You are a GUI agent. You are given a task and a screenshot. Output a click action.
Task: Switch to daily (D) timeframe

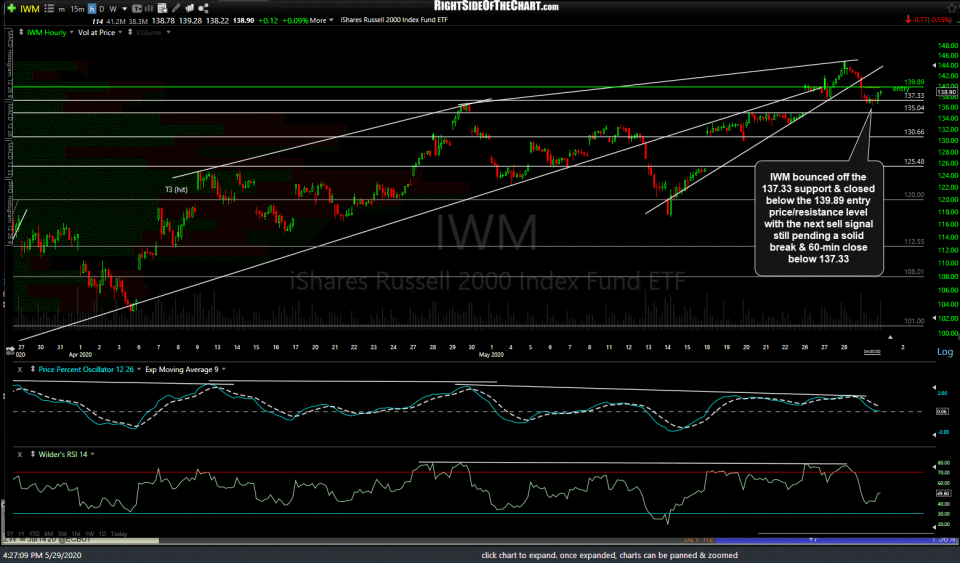(x=102, y=9)
